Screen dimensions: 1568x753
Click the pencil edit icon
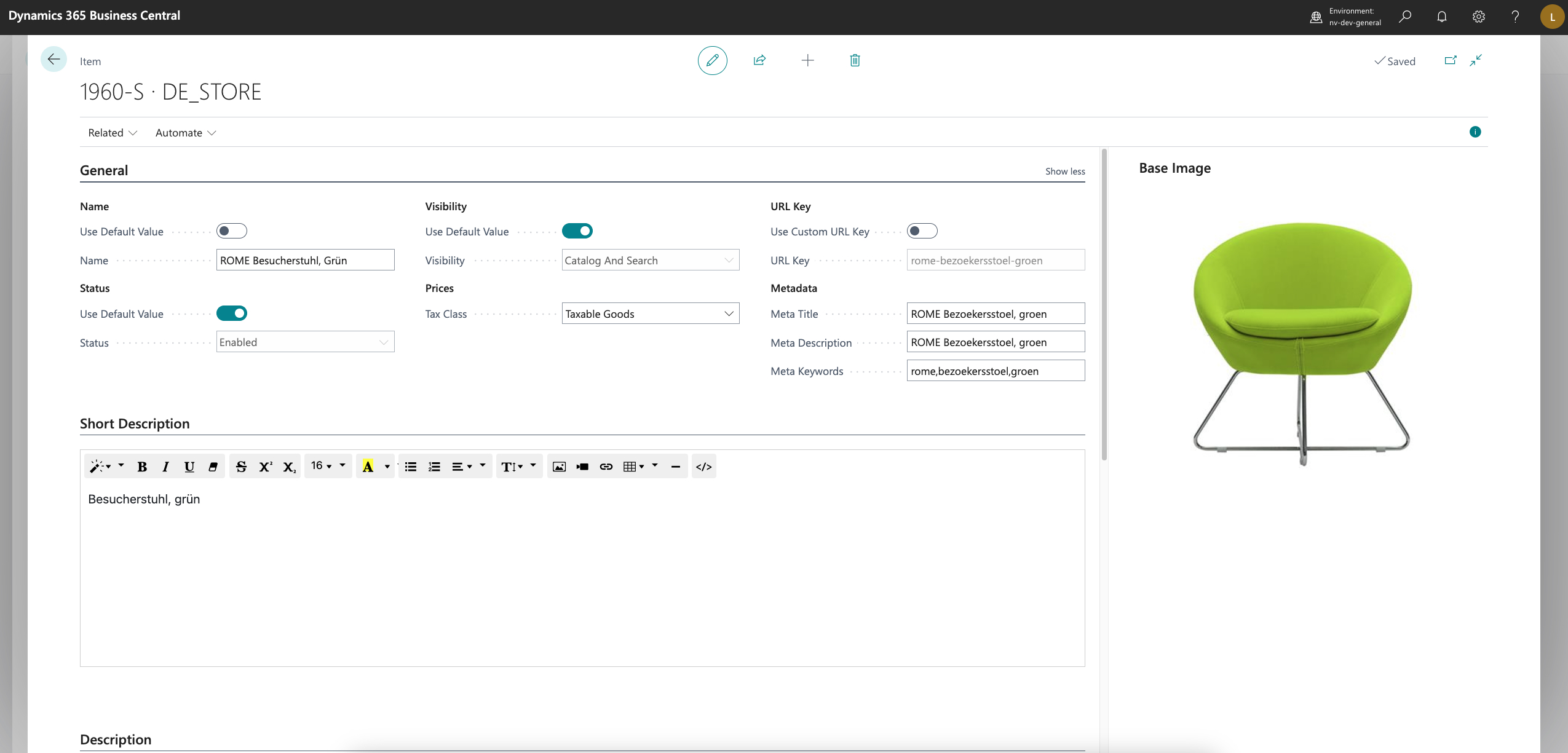pos(712,60)
